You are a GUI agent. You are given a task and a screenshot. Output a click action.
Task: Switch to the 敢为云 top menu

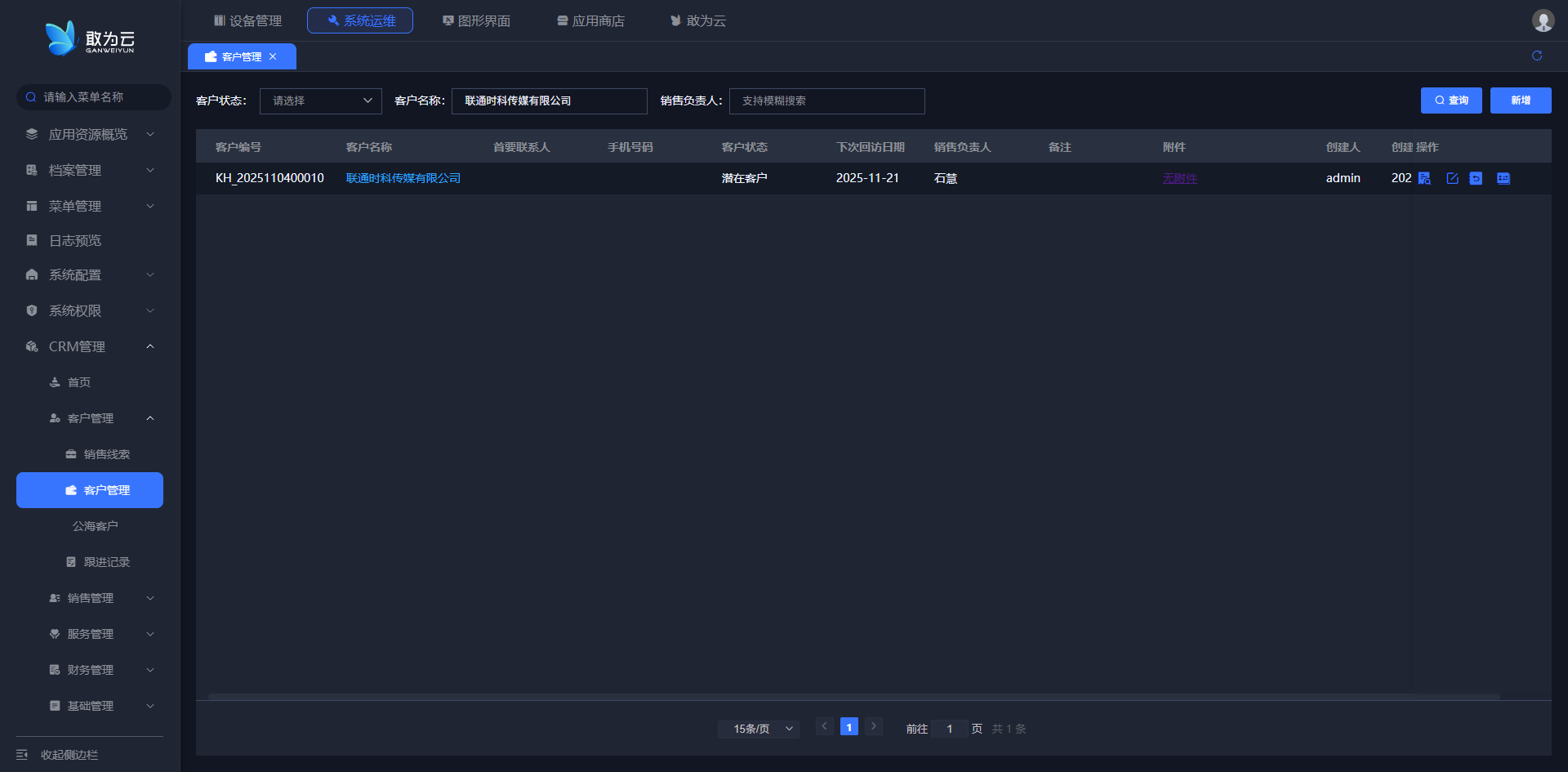pyautogui.click(x=698, y=20)
